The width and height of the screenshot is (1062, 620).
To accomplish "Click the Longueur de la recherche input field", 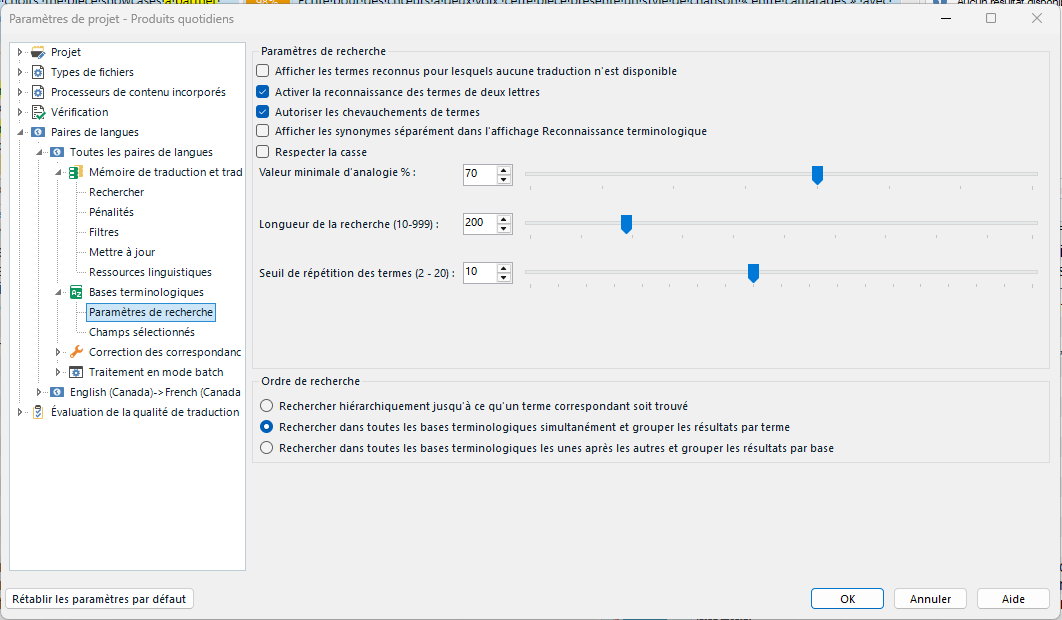I will pyautogui.click(x=480, y=223).
